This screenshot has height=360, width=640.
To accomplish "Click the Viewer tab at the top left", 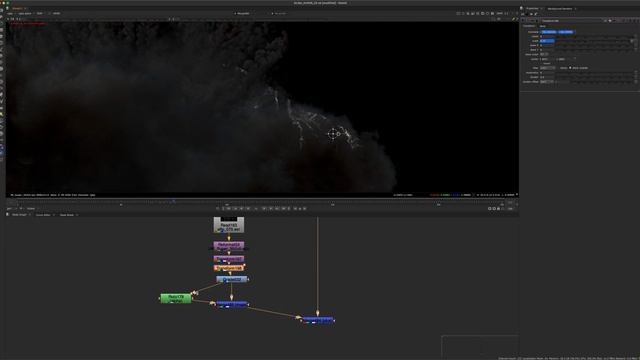I will tap(17, 9).
